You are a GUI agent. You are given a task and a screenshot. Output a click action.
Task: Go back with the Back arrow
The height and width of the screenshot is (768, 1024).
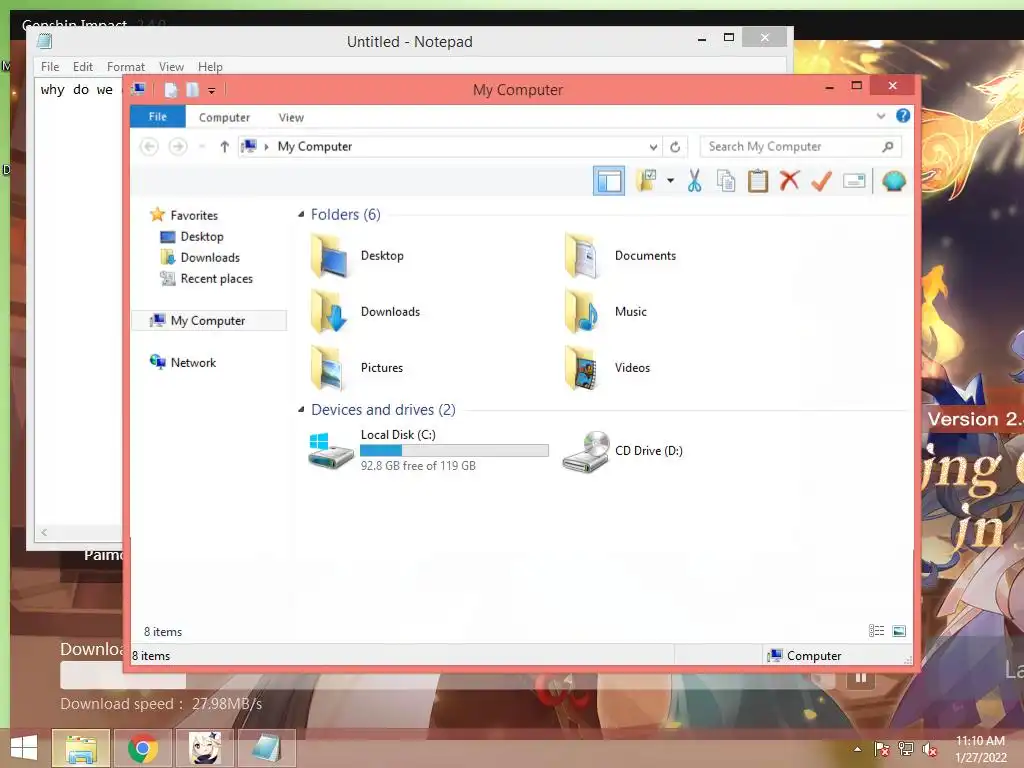[x=149, y=146]
